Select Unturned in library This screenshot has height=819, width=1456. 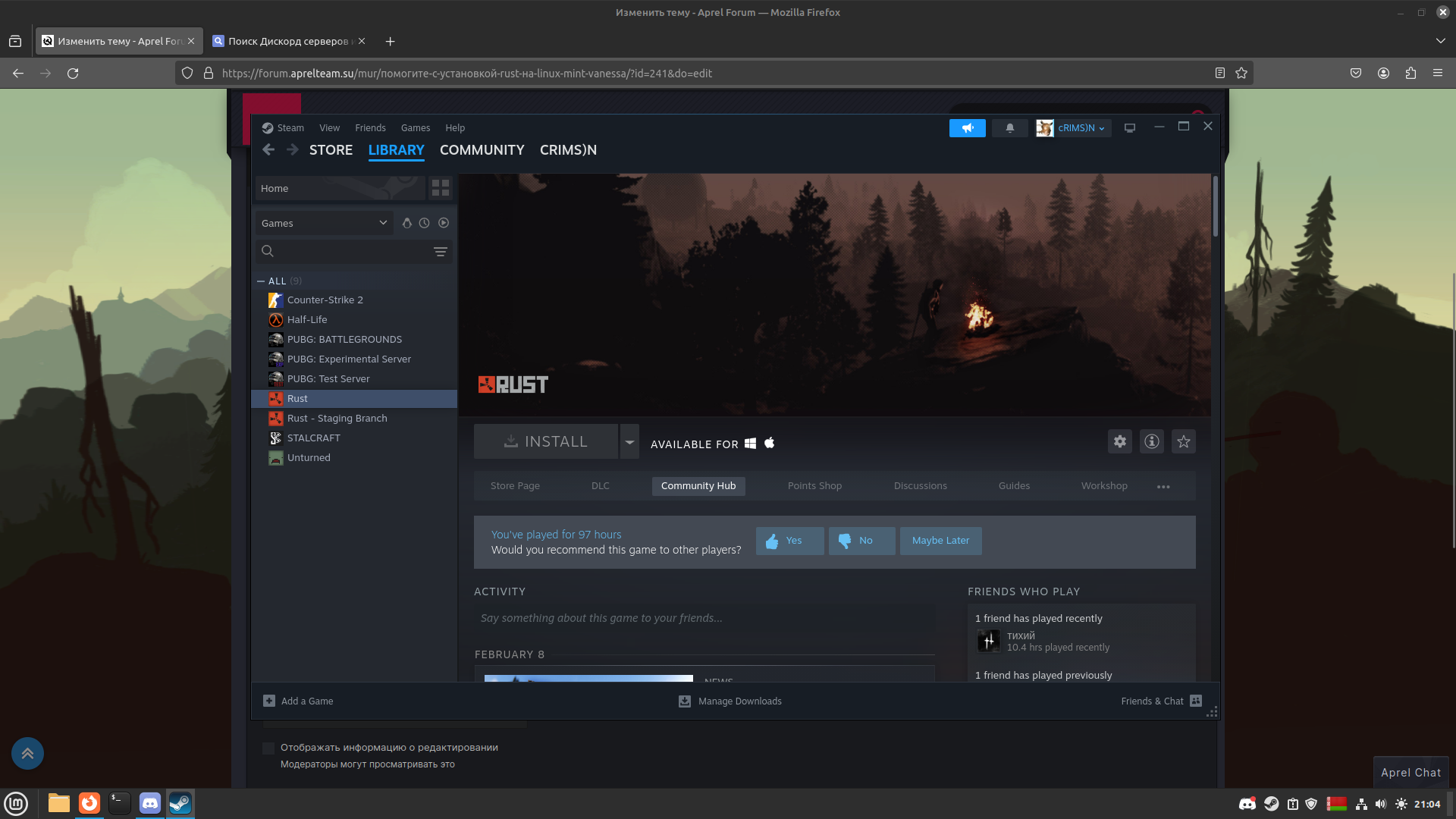click(355, 458)
